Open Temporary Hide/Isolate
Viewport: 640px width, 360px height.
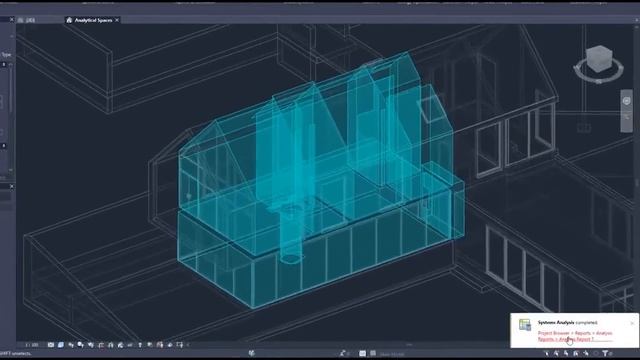pyautogui.click(x=130, y=345)
